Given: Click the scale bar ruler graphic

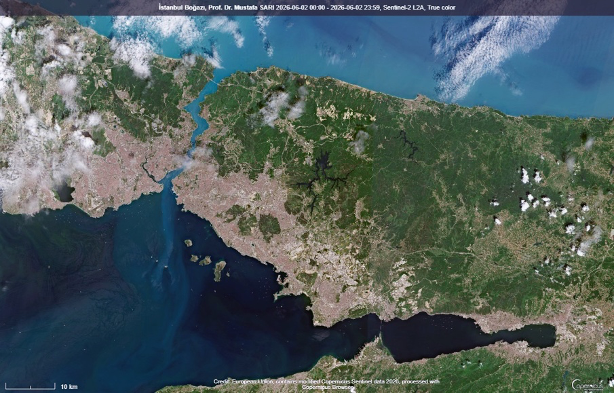Looking at the screenshot, I should point(30,387).
